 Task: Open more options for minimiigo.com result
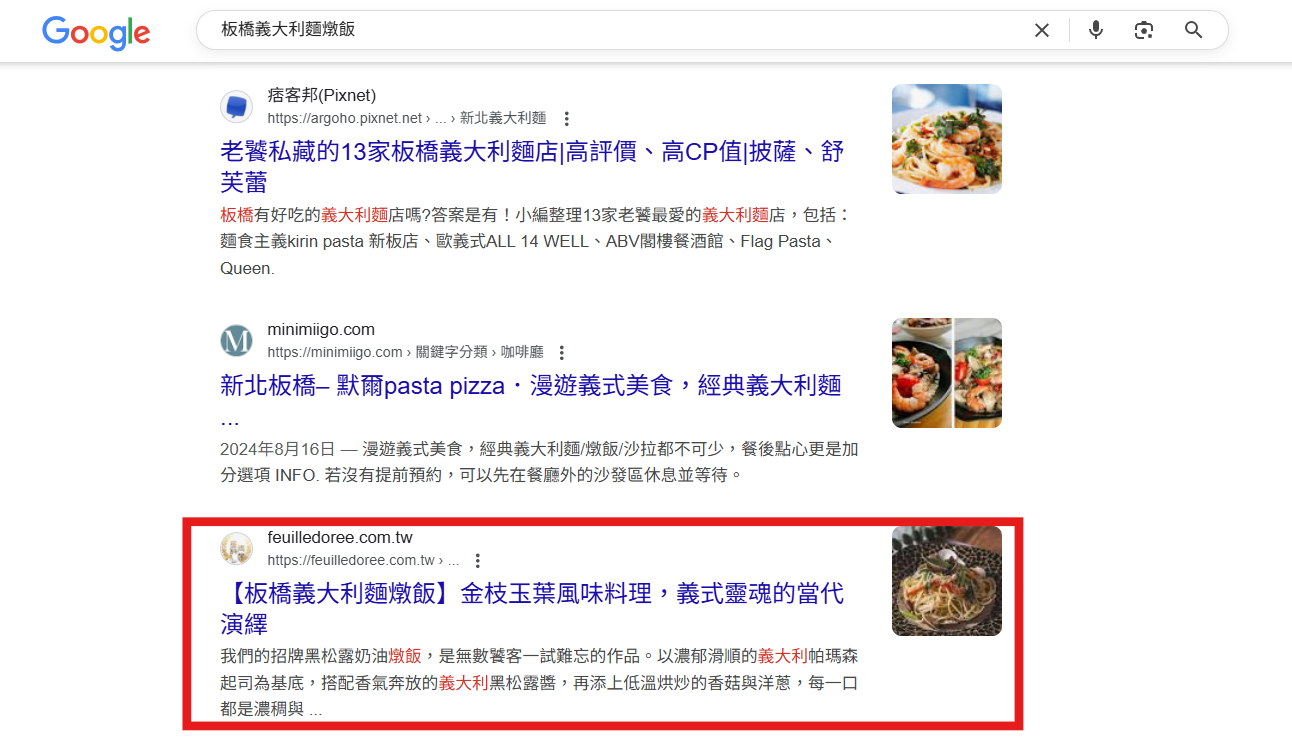(x=562, y=353)
